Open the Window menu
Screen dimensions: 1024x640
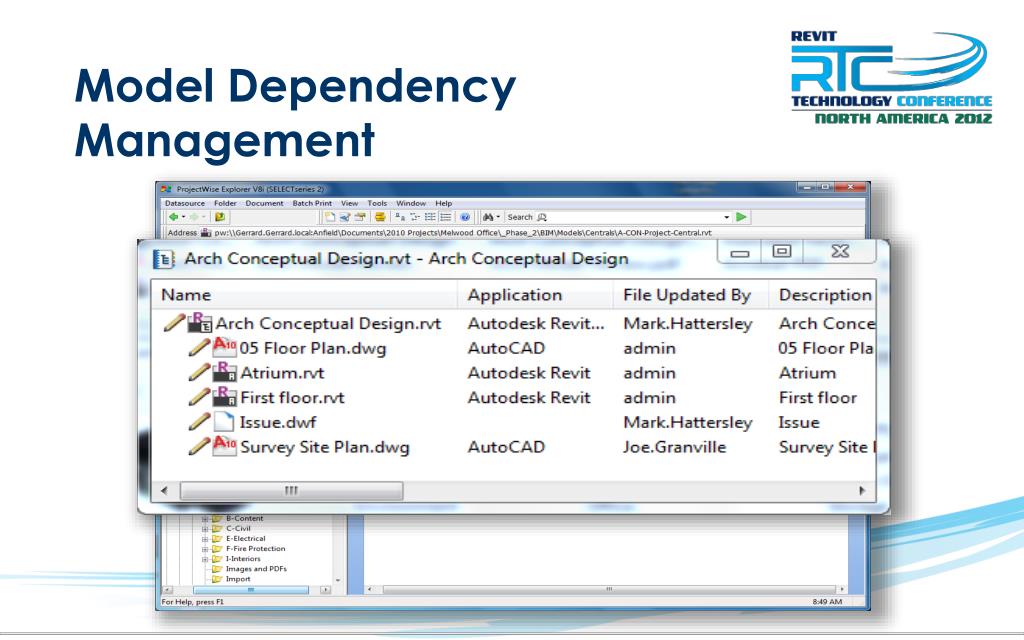(411, 203)
